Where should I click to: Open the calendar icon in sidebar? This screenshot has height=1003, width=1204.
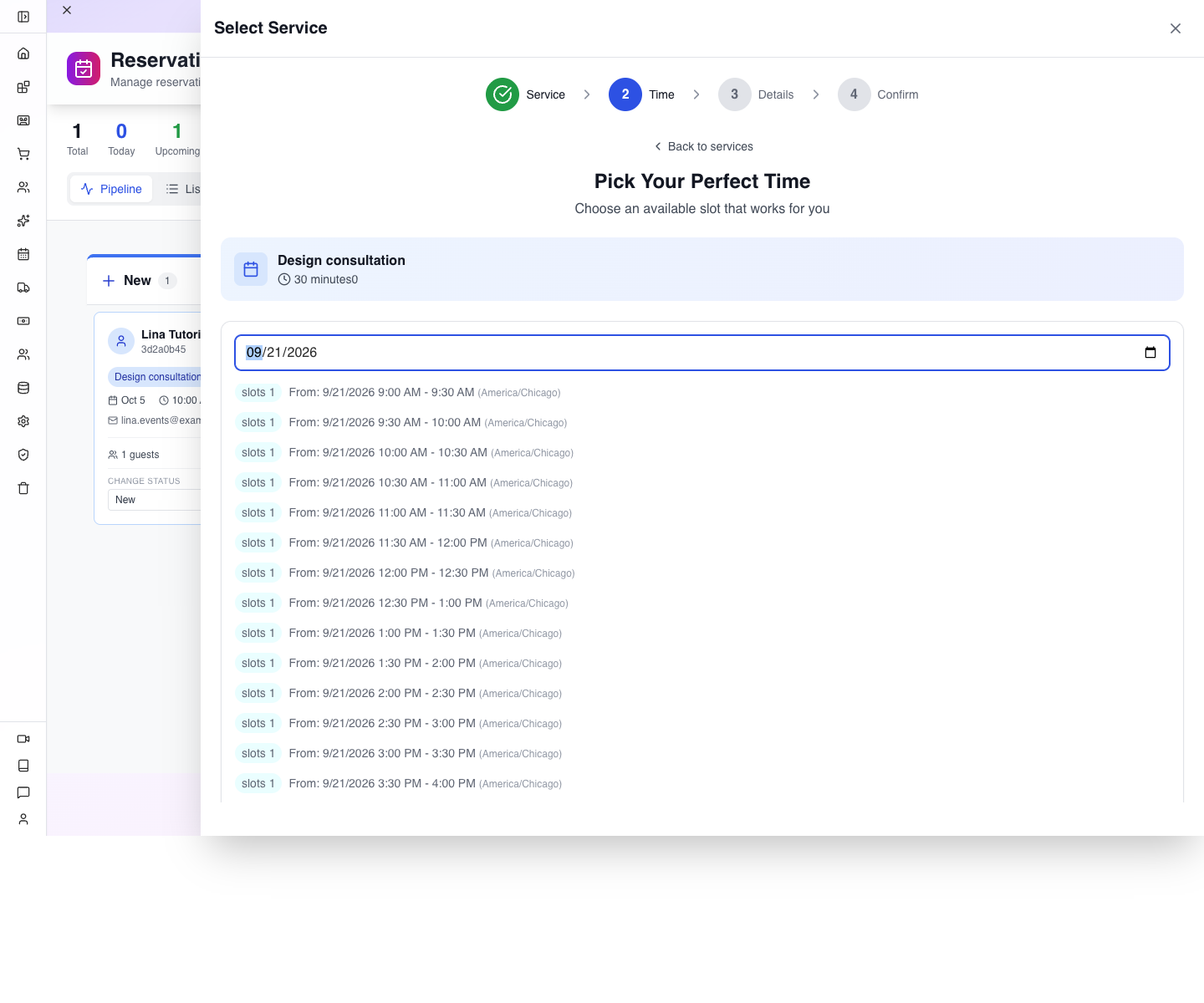point(23,254)
